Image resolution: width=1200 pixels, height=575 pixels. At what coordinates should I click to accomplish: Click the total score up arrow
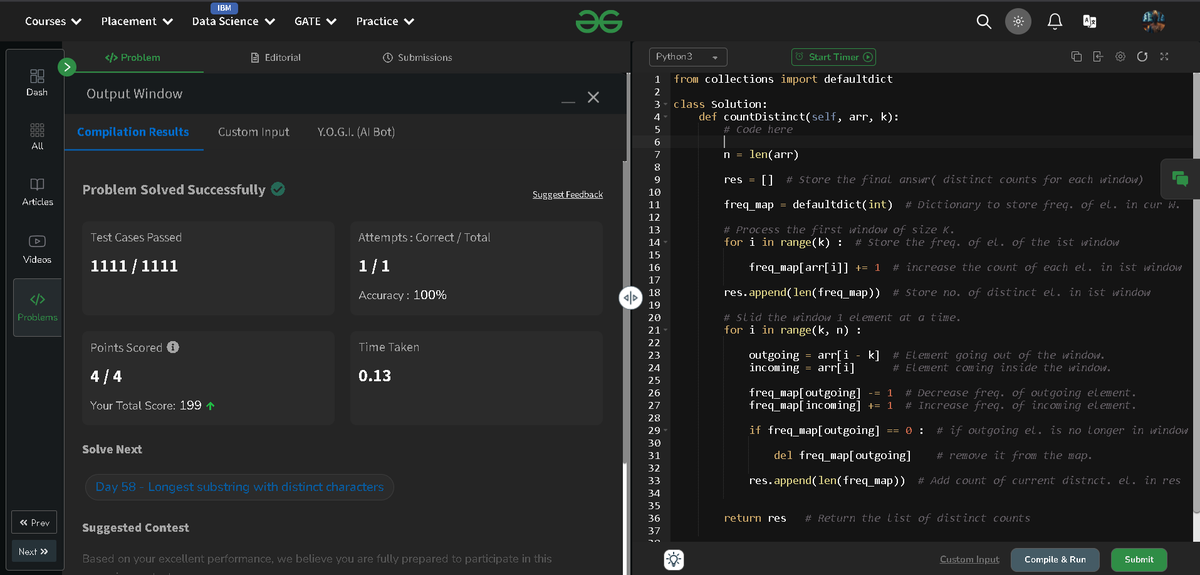click(x=211, y=406)
